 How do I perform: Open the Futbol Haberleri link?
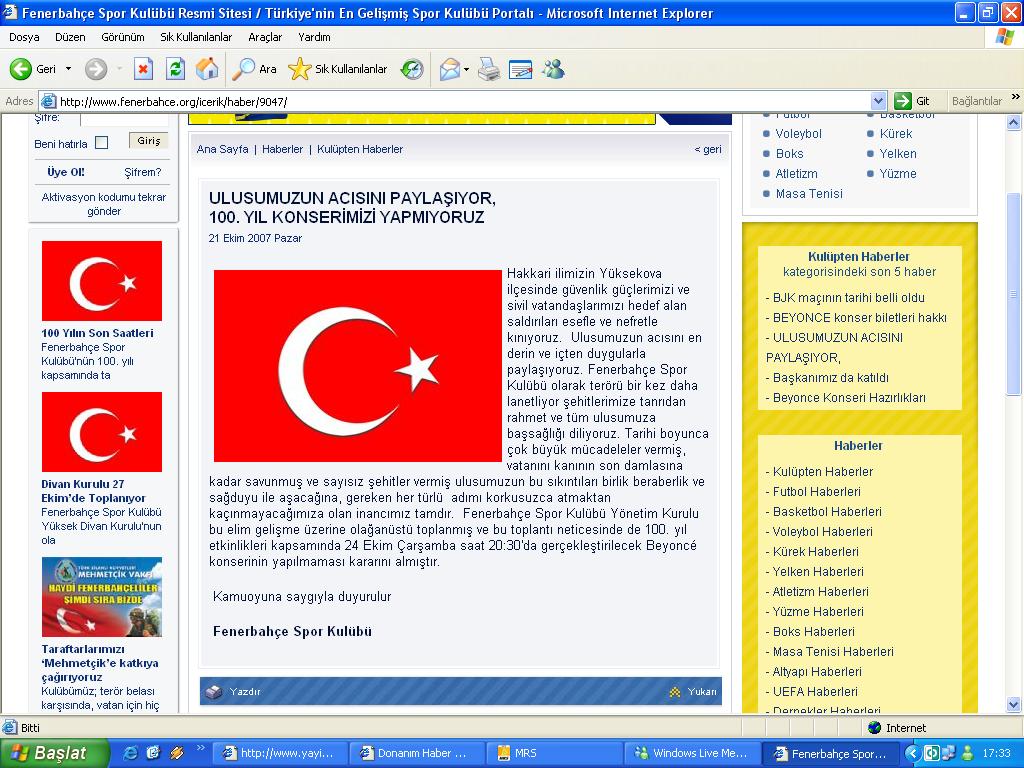[x=816, y=491]
